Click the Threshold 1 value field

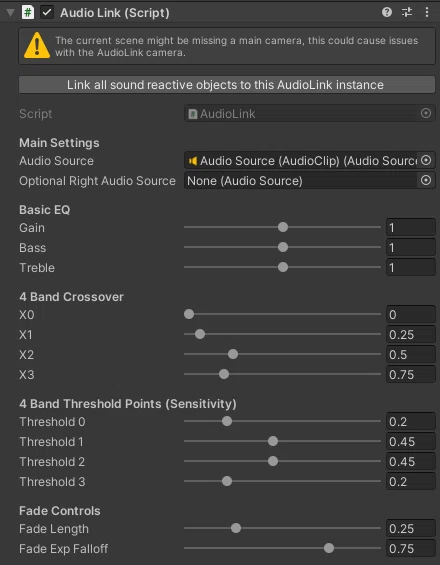pos(410,442)
